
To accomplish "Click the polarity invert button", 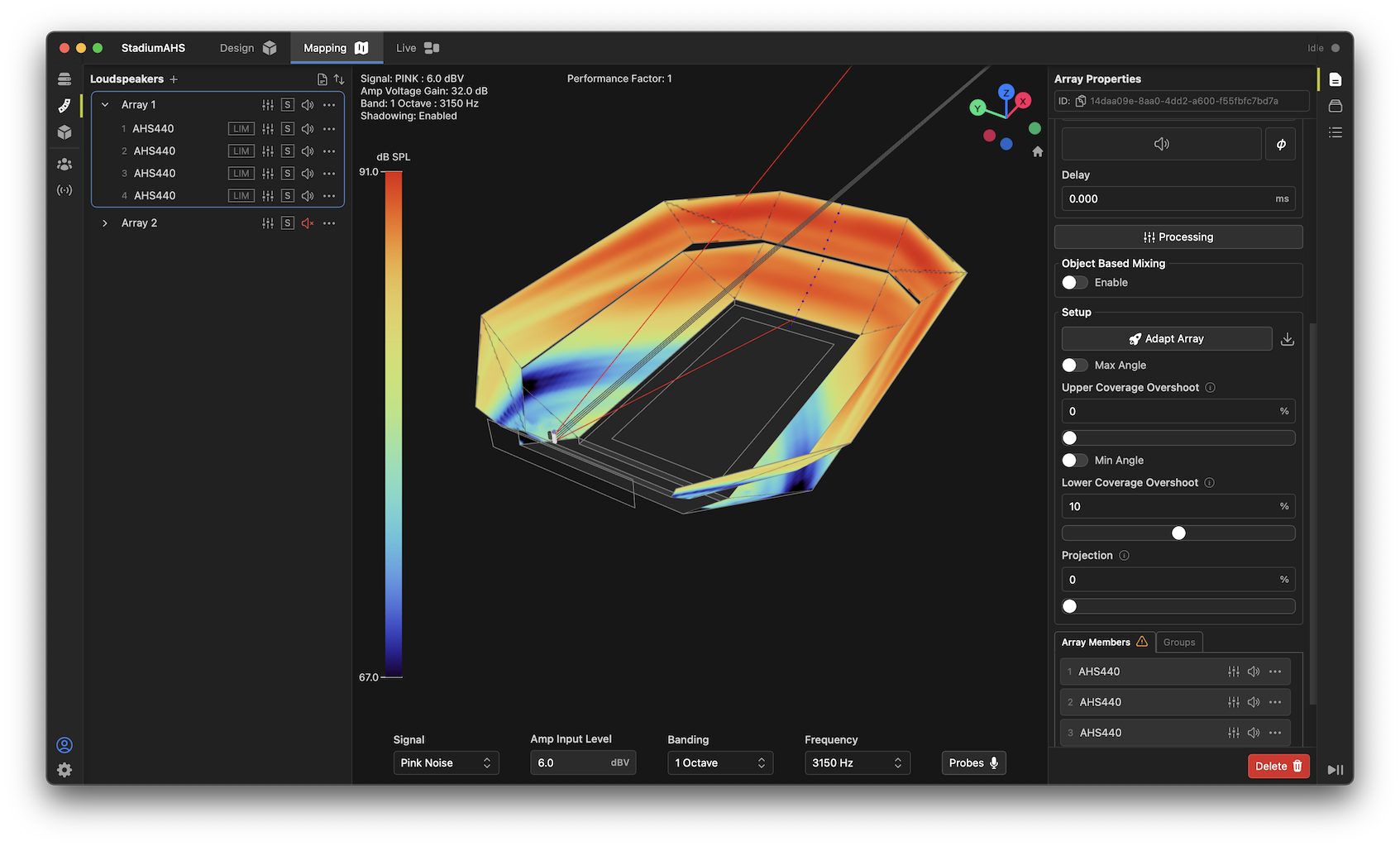I will click(1280, 144).
